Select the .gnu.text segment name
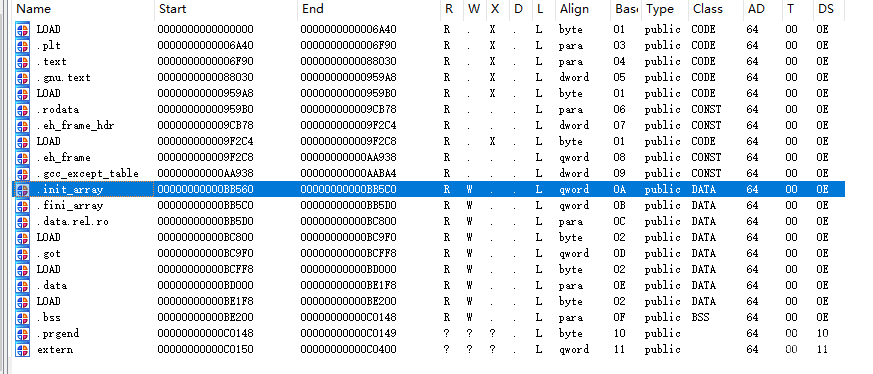Viewport: 873px width, 374px height. (x=63, y=77)
